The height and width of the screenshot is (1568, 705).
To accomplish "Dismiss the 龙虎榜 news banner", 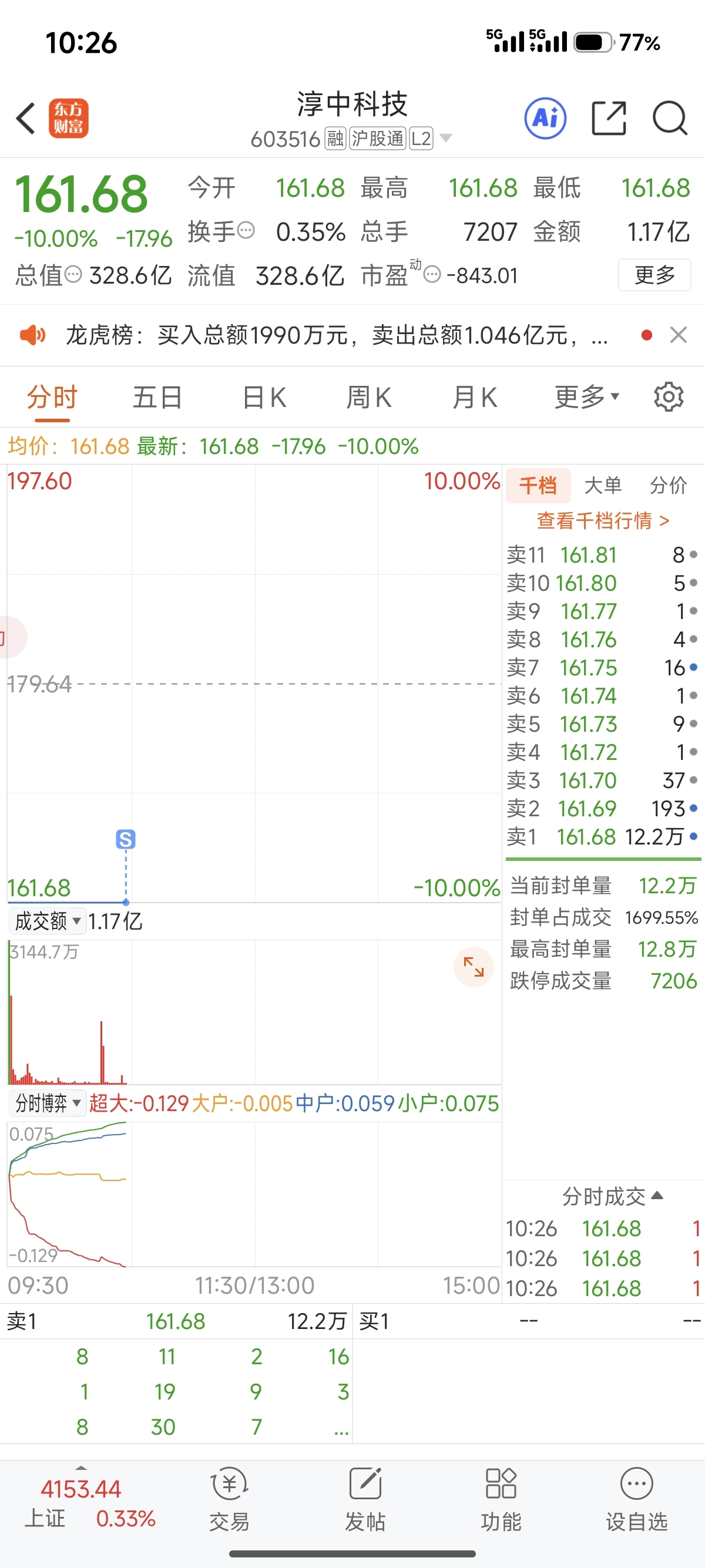I will pos(678,335).
